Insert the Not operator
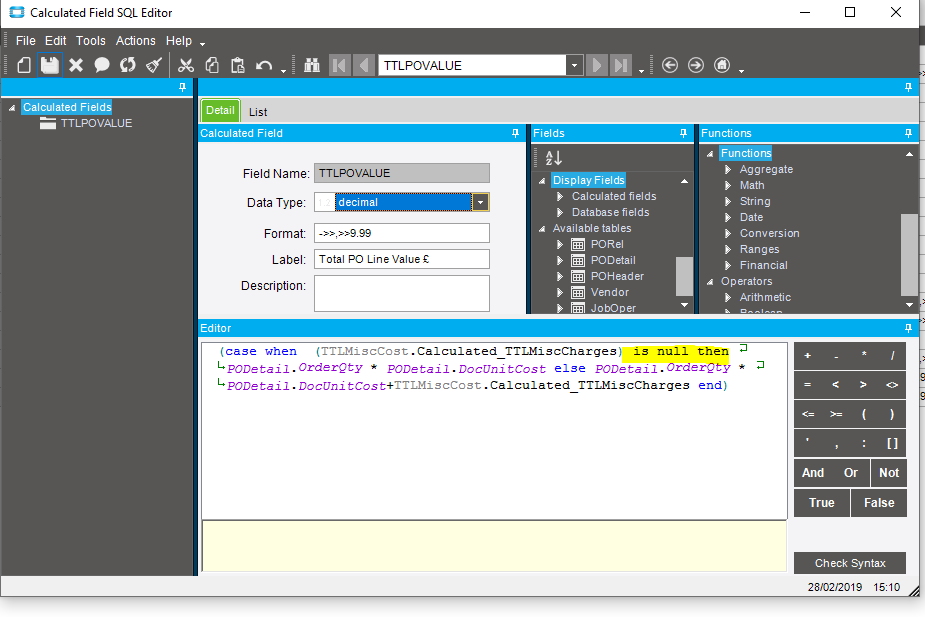The image size is (925, 617). click(888, 472)
